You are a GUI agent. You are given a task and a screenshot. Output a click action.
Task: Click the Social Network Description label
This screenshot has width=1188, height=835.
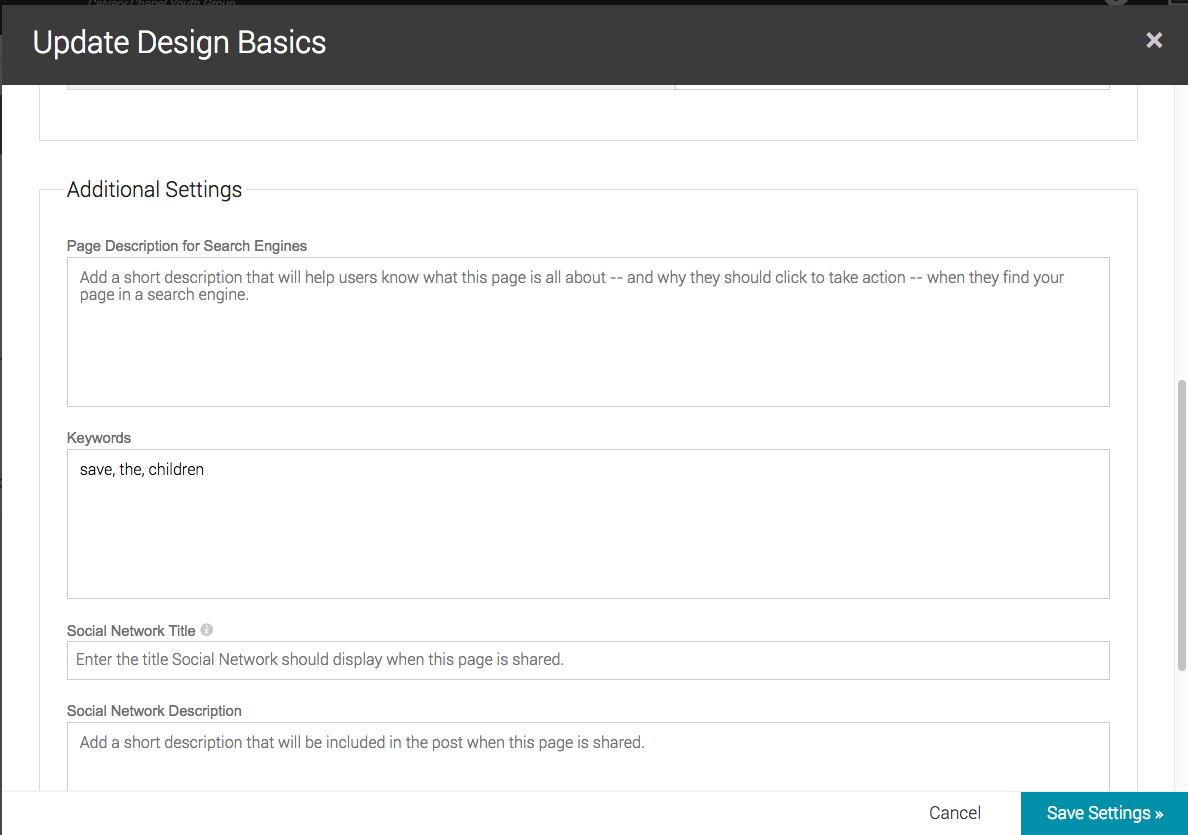(154, 710)
